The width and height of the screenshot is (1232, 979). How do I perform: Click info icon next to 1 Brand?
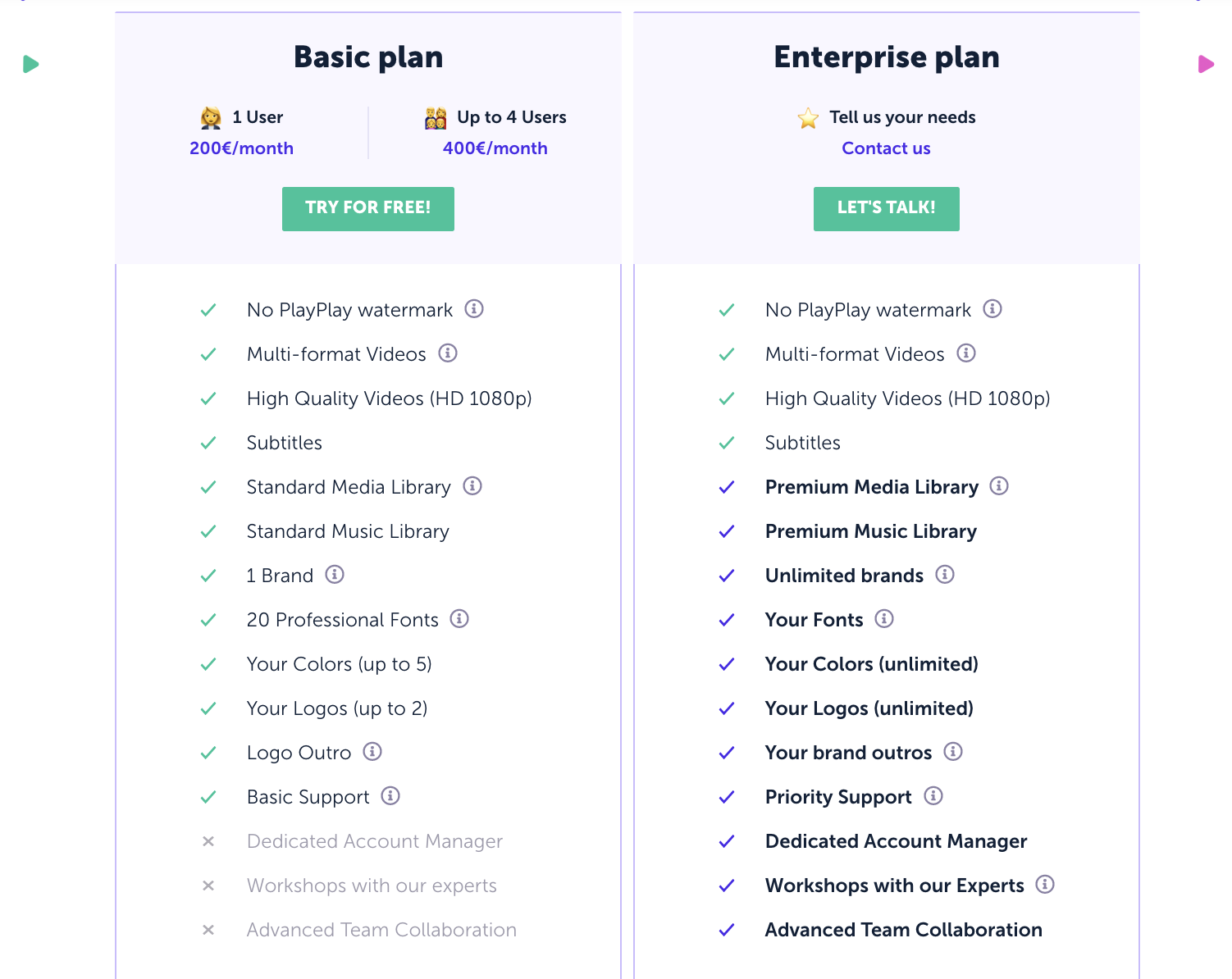[x=335, y=575]
